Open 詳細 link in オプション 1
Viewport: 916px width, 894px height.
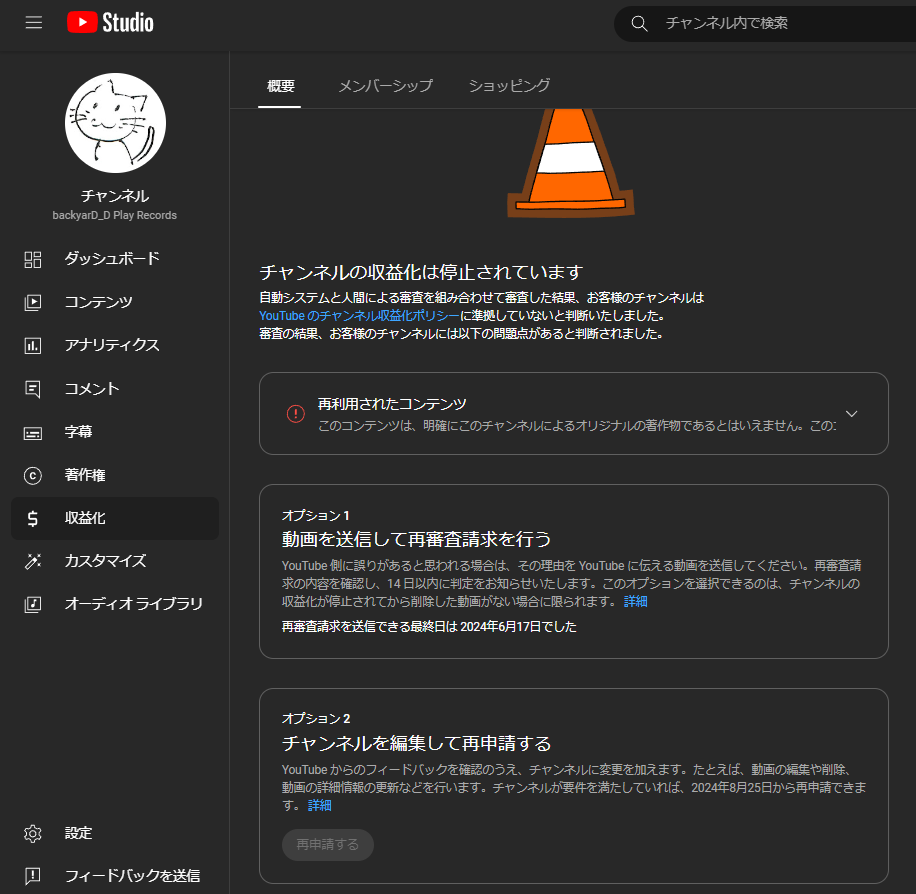point(636,601)
